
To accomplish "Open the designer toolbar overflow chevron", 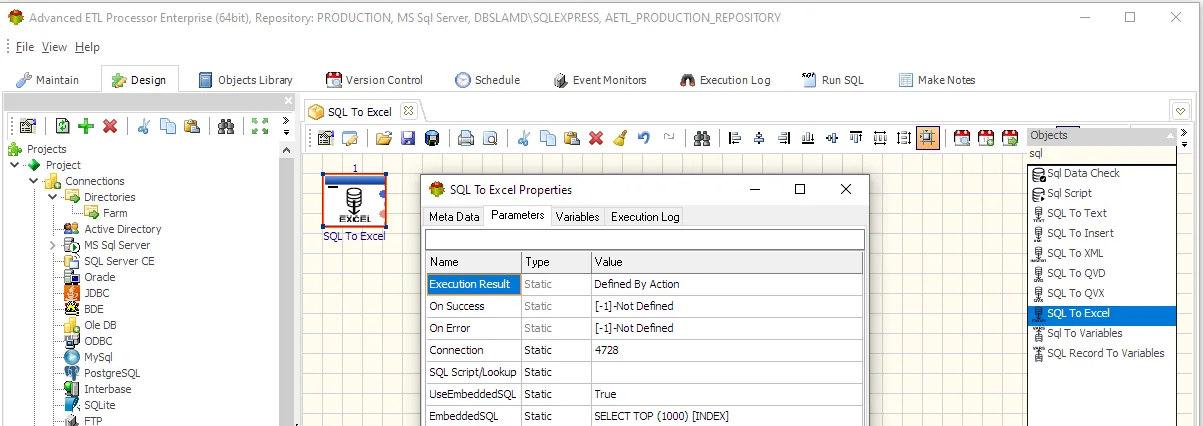I will point(1182,138).
